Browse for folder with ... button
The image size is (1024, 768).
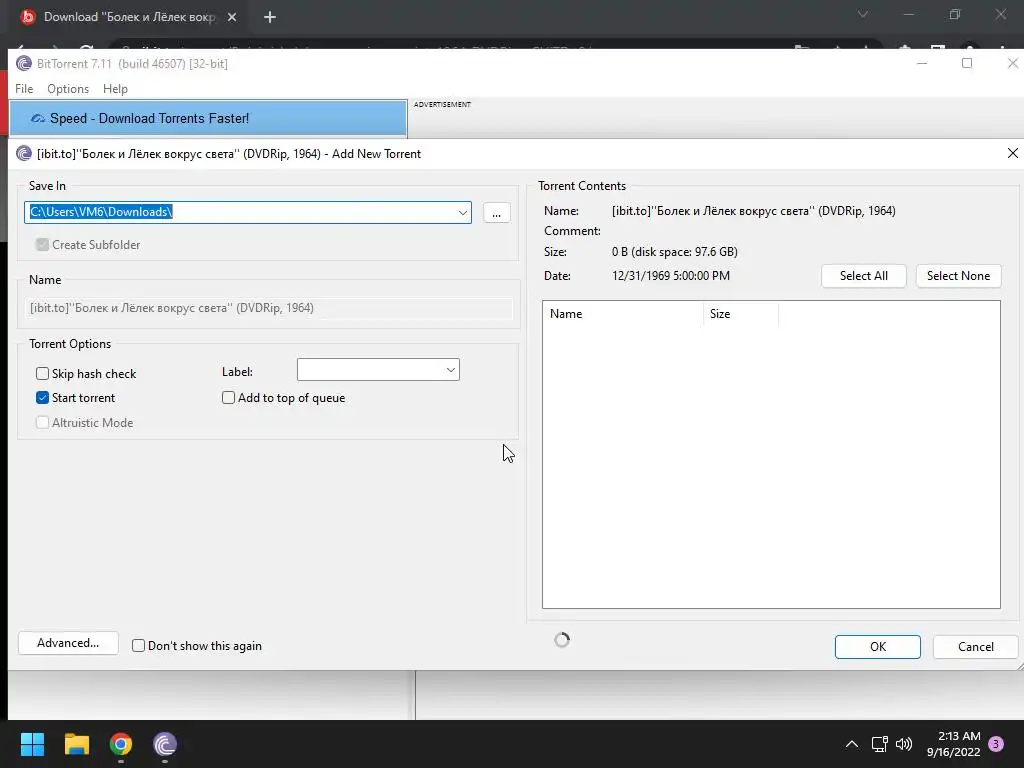point(496,213)
